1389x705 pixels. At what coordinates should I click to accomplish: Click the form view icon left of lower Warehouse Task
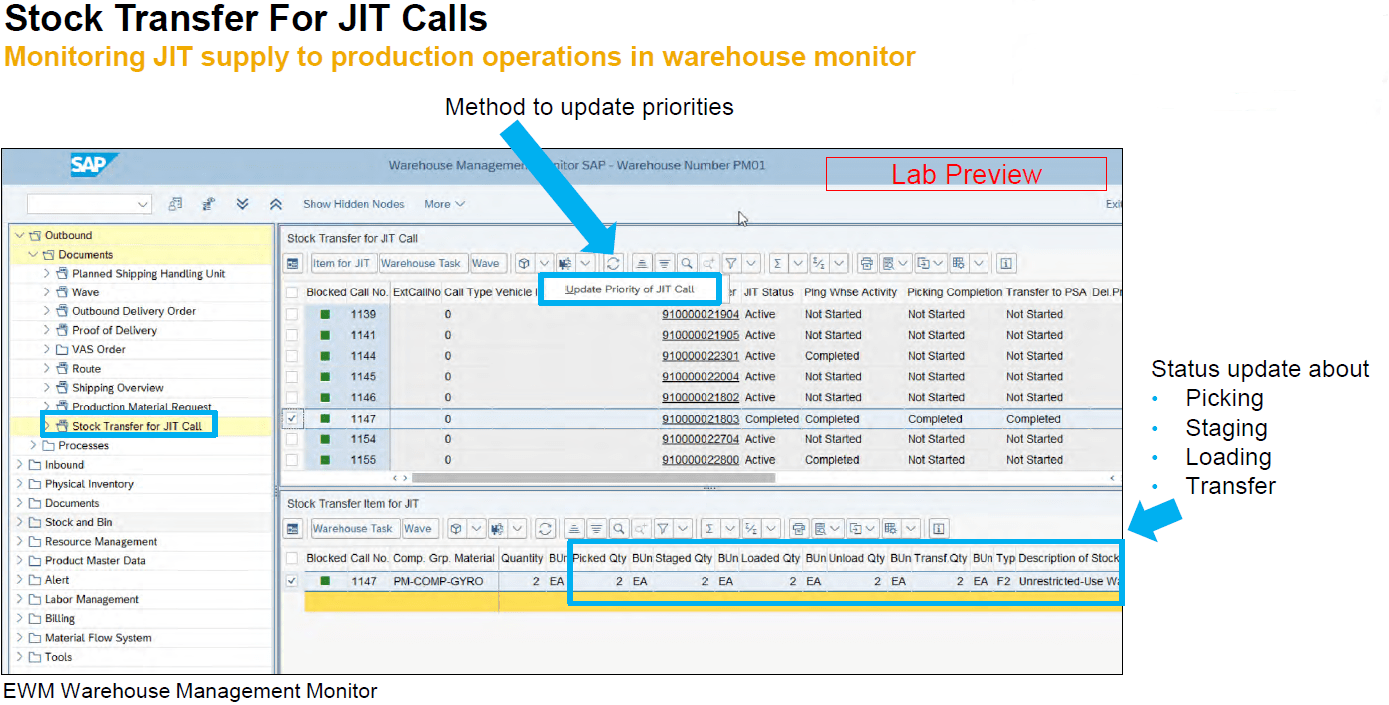293,528
